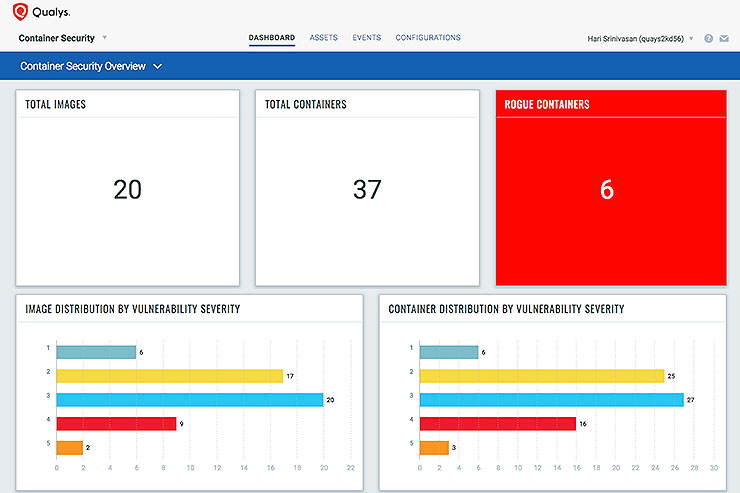The width and height of the screenshot is (740, 493).
Task: Open the Hari Srinivasan user menu
Action: (641, 39)
